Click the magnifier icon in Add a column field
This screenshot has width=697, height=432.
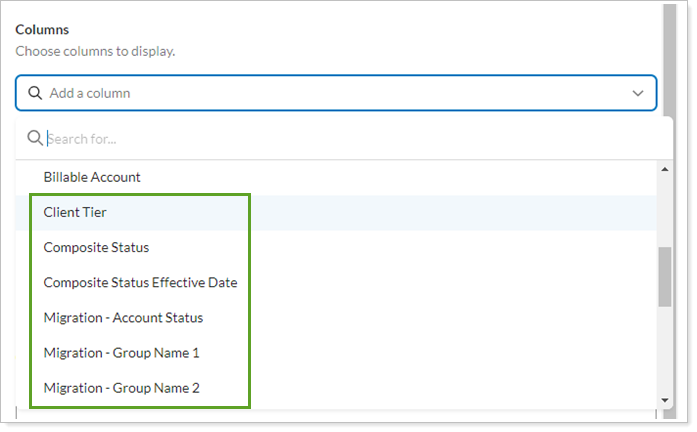click(35, 93)
